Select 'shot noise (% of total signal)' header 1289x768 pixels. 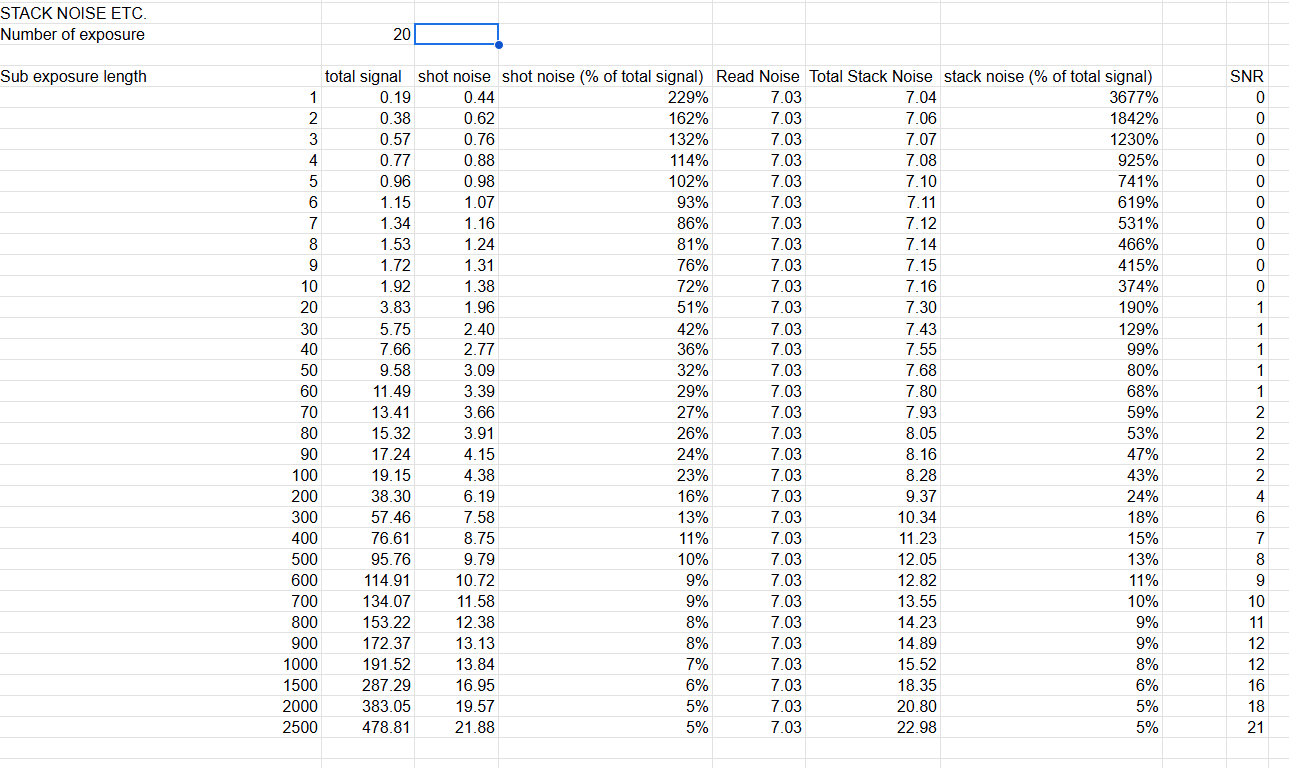pyautogui.click(x=605, y=76)
